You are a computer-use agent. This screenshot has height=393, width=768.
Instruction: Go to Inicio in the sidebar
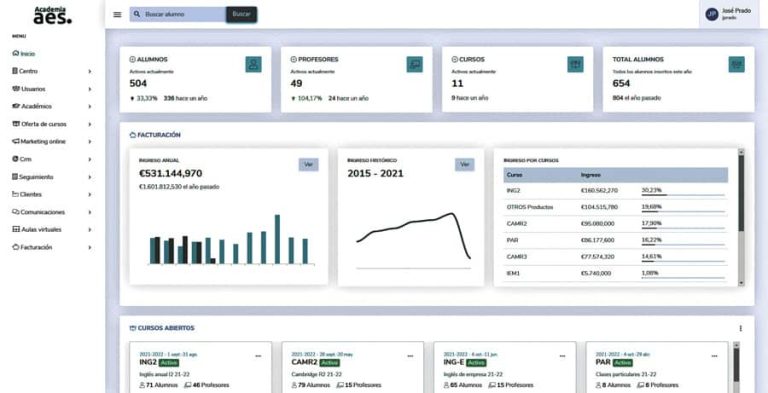pos(24,53)
